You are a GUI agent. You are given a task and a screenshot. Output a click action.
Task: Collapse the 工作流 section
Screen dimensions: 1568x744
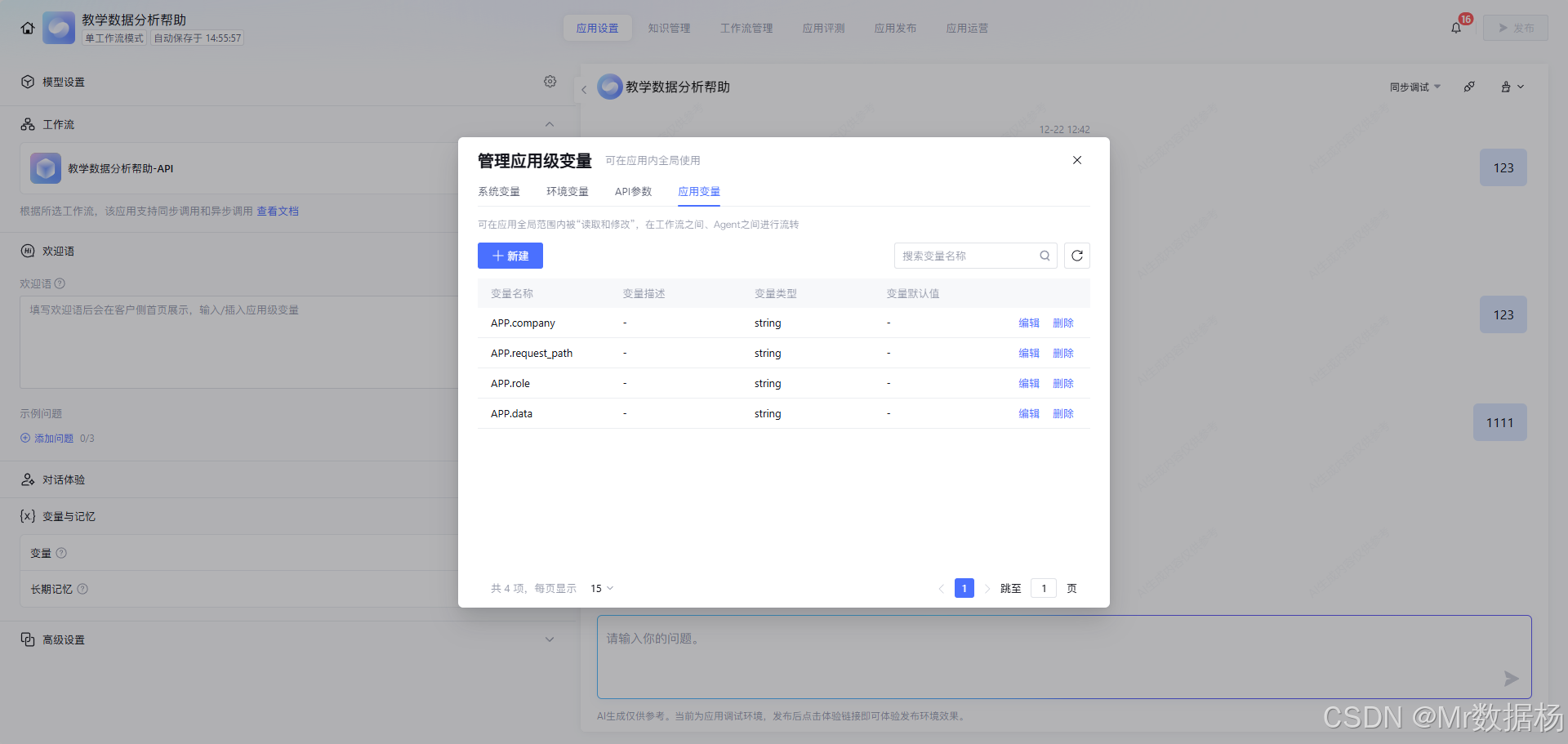tap(550, 123)
